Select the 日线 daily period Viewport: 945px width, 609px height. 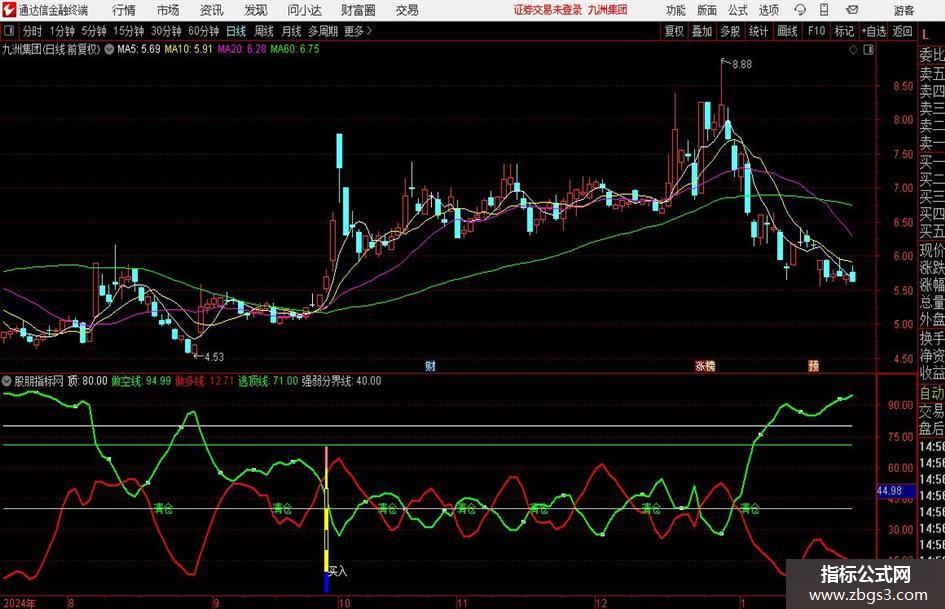click(236, 31)
